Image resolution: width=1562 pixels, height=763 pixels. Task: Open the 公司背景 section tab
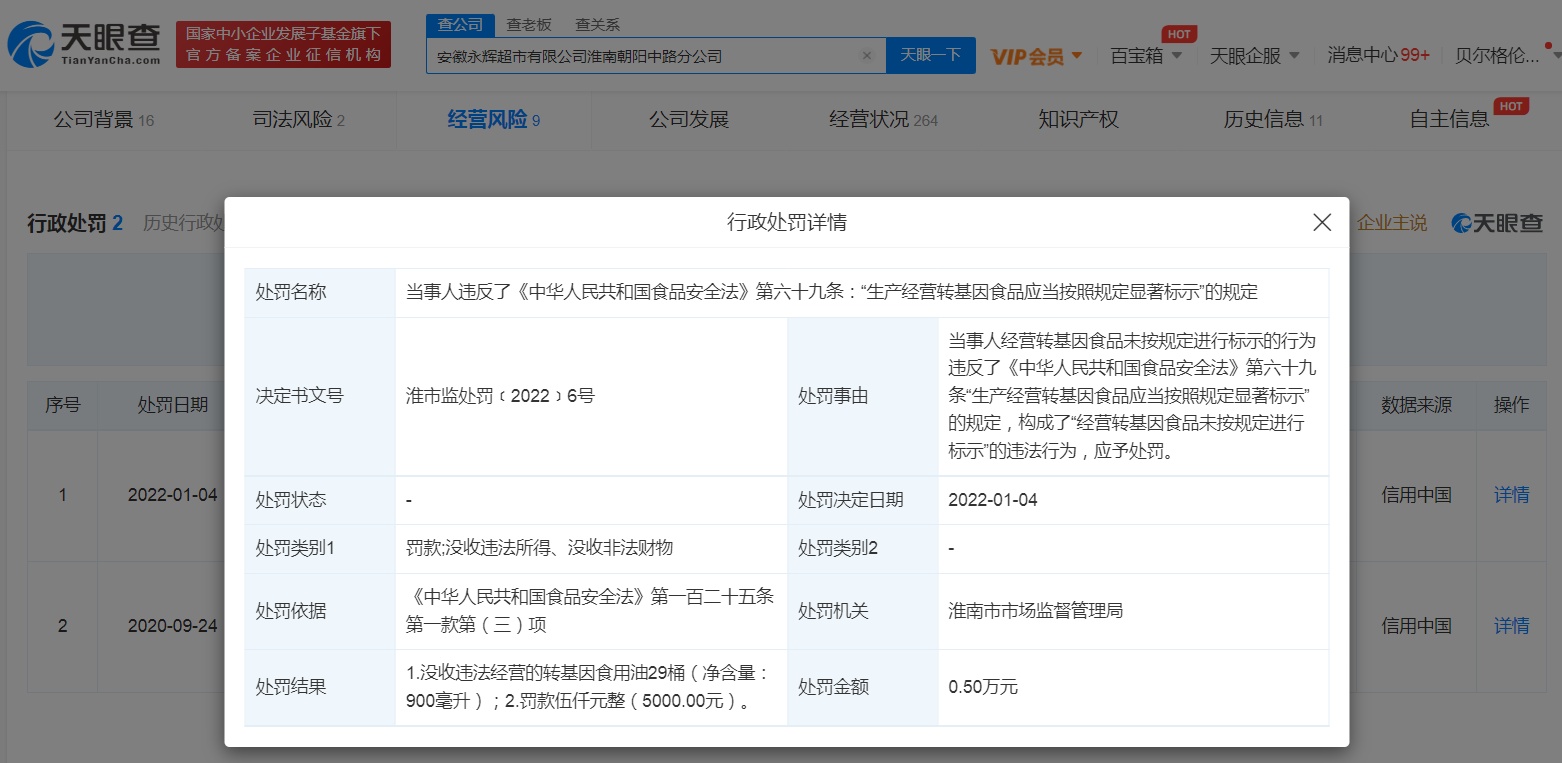pos(103,120)
